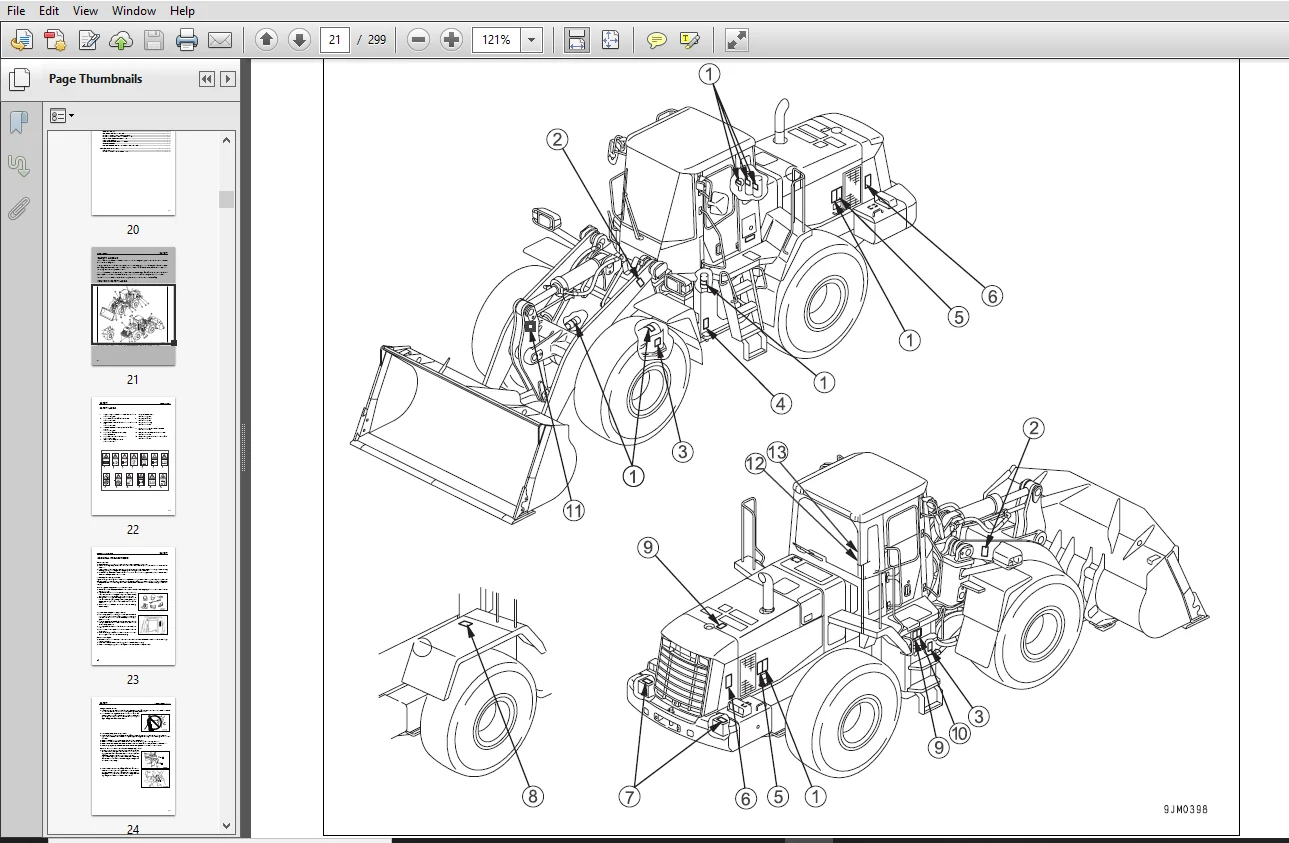The height and width of the screenshot is (843, 1289).
Task: Click the Email envelope icon
Action: [x=220, y=40]
